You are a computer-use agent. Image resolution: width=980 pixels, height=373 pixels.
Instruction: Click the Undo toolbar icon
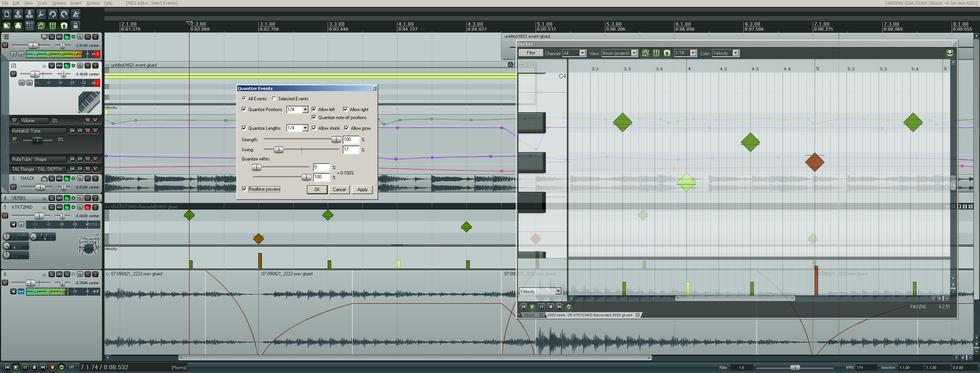[52, 14]
